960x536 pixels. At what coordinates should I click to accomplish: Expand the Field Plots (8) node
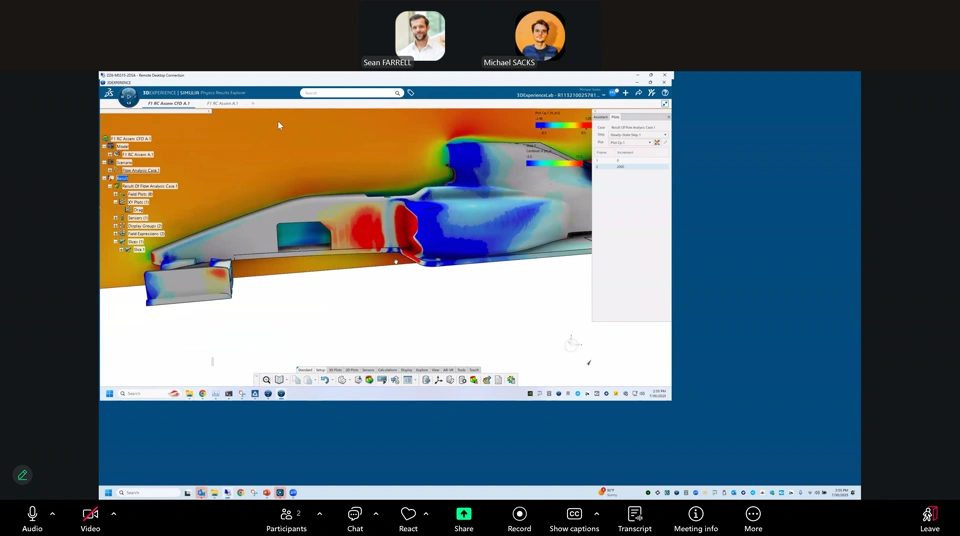coord(116,194)
